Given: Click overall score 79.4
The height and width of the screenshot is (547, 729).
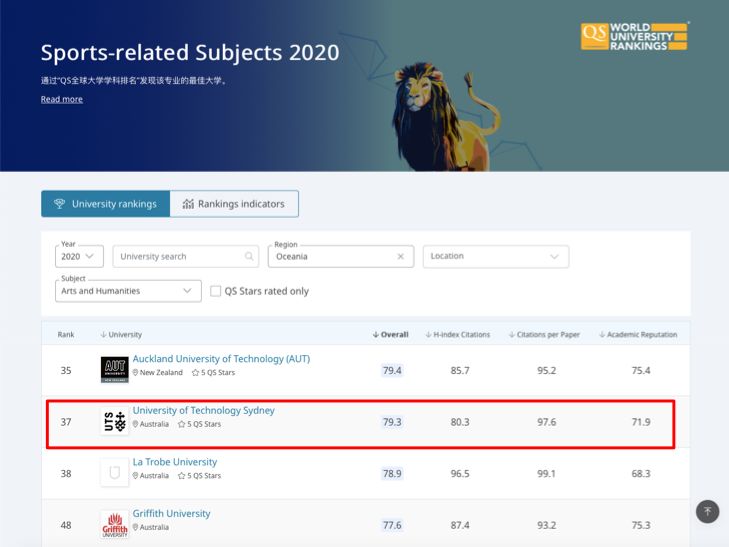Looking at the screenshot, I should click(392, 370).
